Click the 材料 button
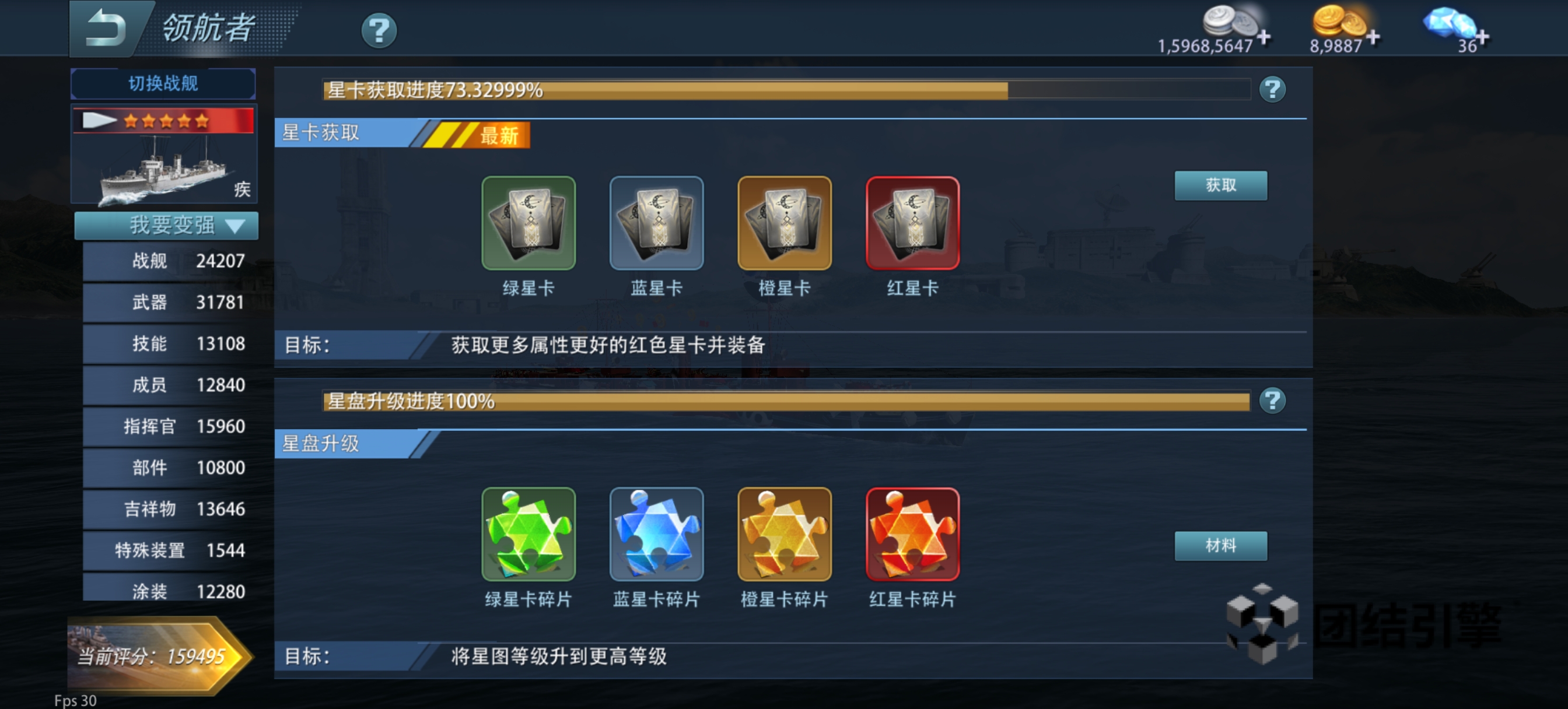Viewport: 1568px width, 709px height. point(1220,545)
